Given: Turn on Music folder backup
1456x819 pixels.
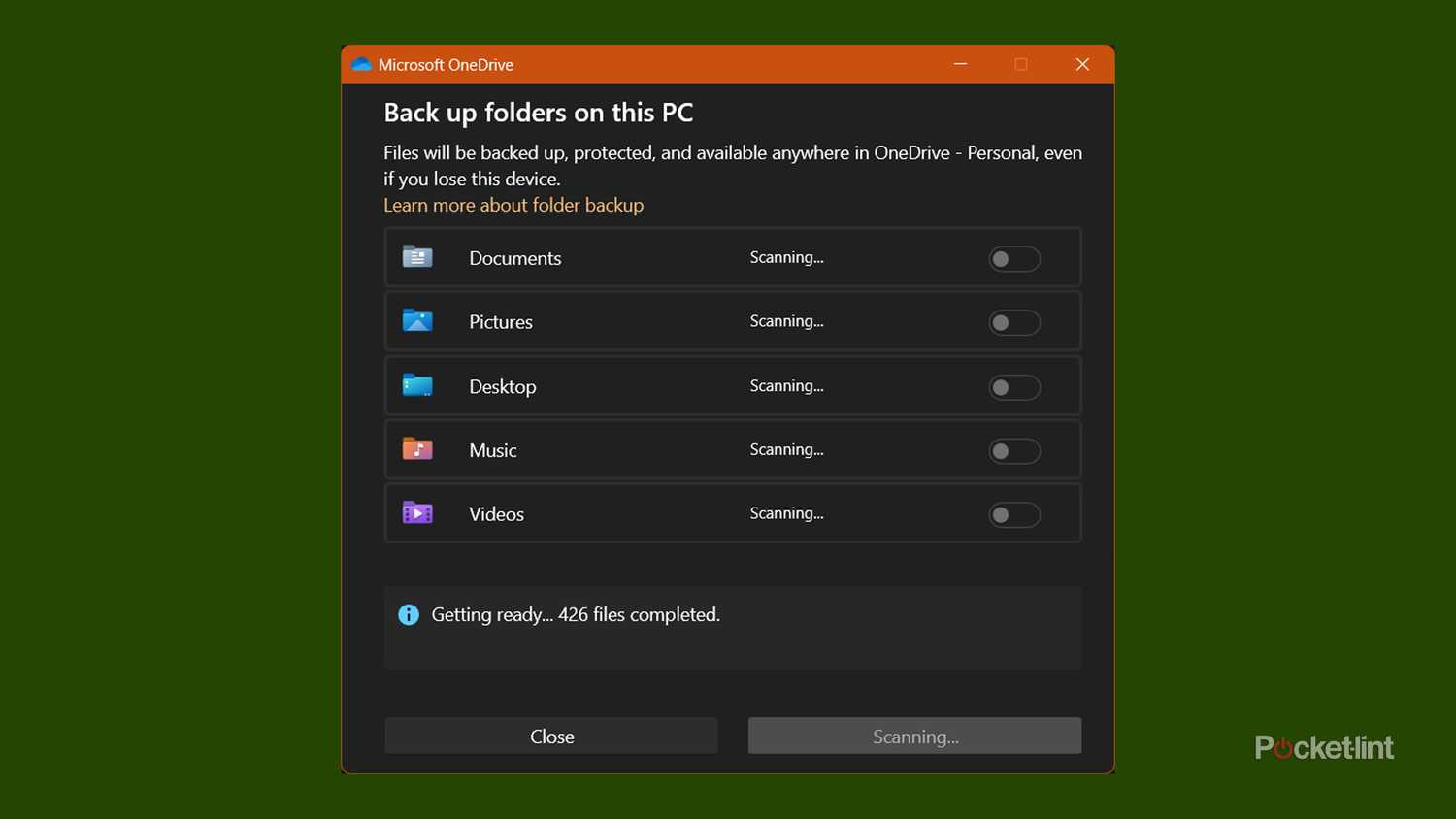Looking at the screenshot, I should pos(1013,450).
